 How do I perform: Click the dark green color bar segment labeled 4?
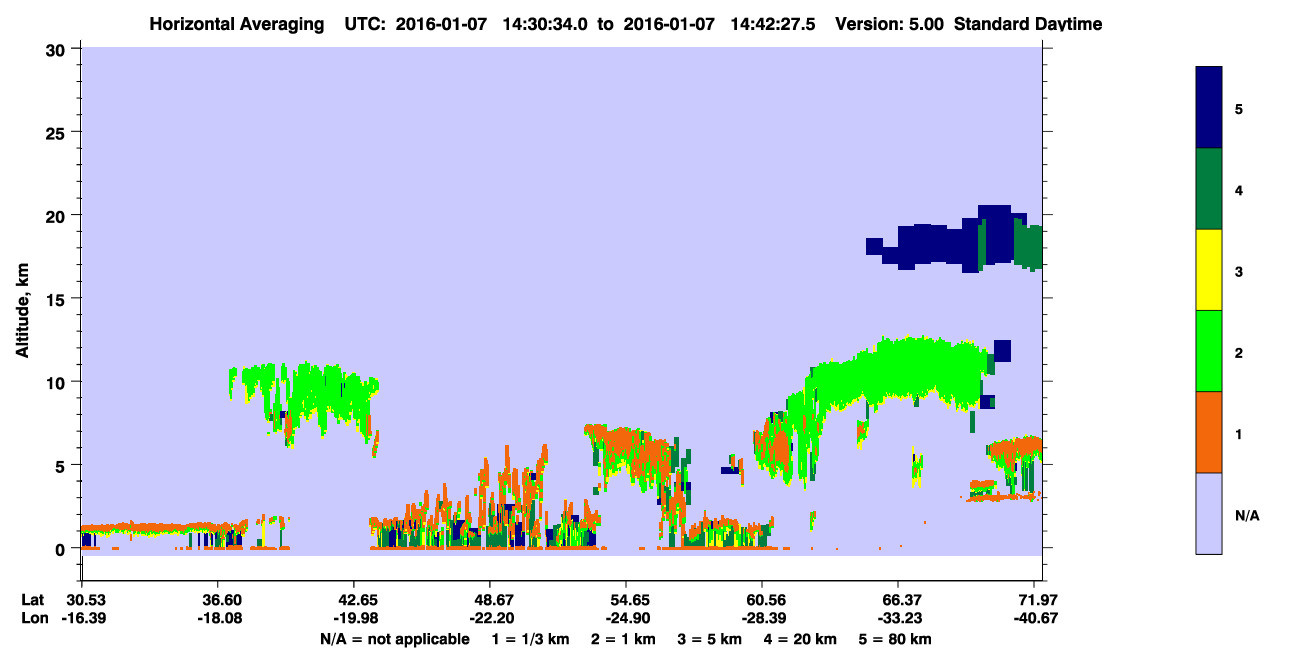click(1209, 189)
